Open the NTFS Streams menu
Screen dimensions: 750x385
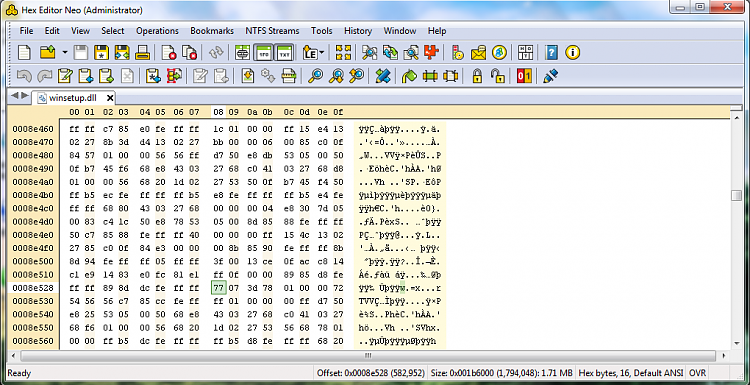click(272, 31)
